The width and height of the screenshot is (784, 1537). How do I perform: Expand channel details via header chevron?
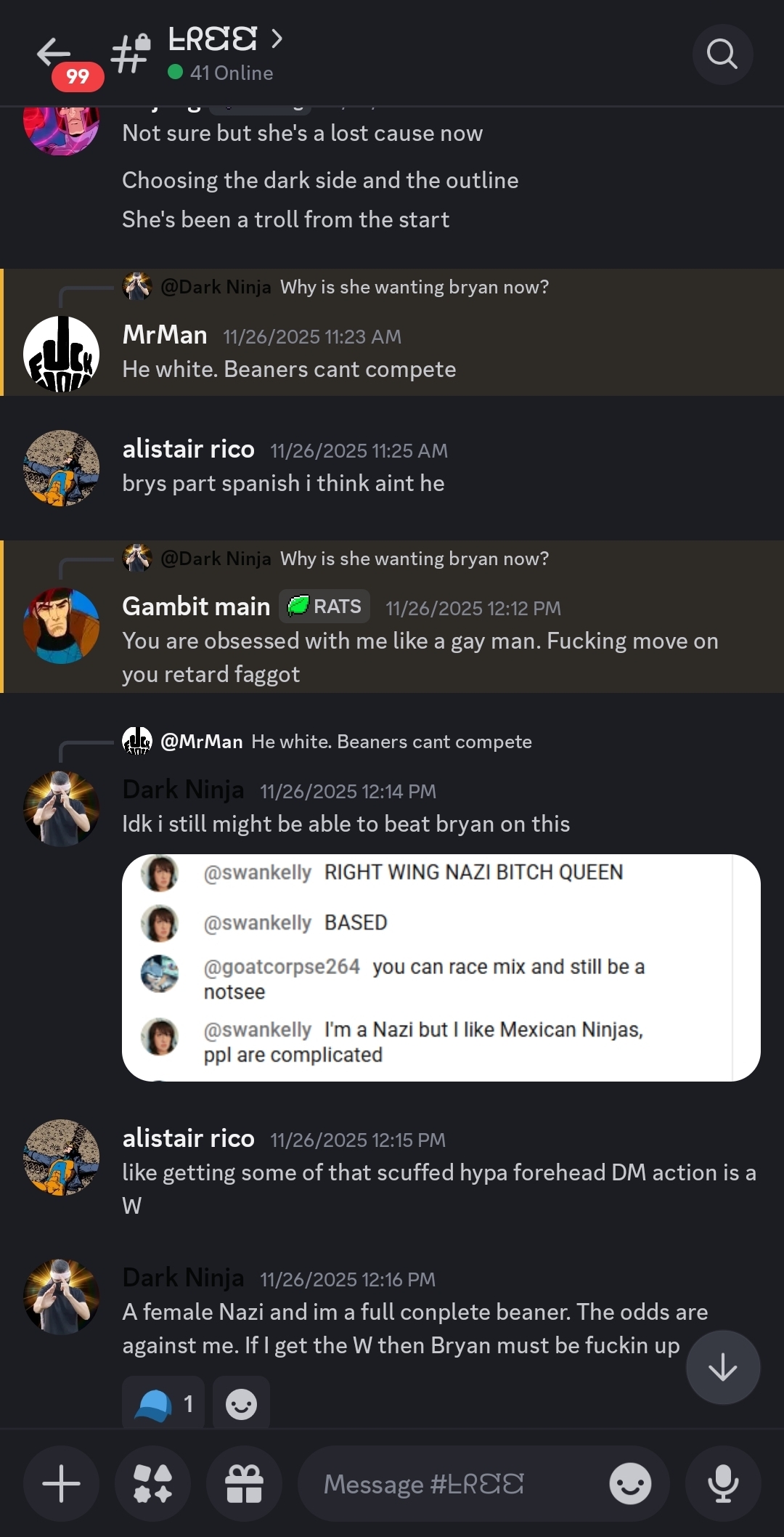pos(277,38)
